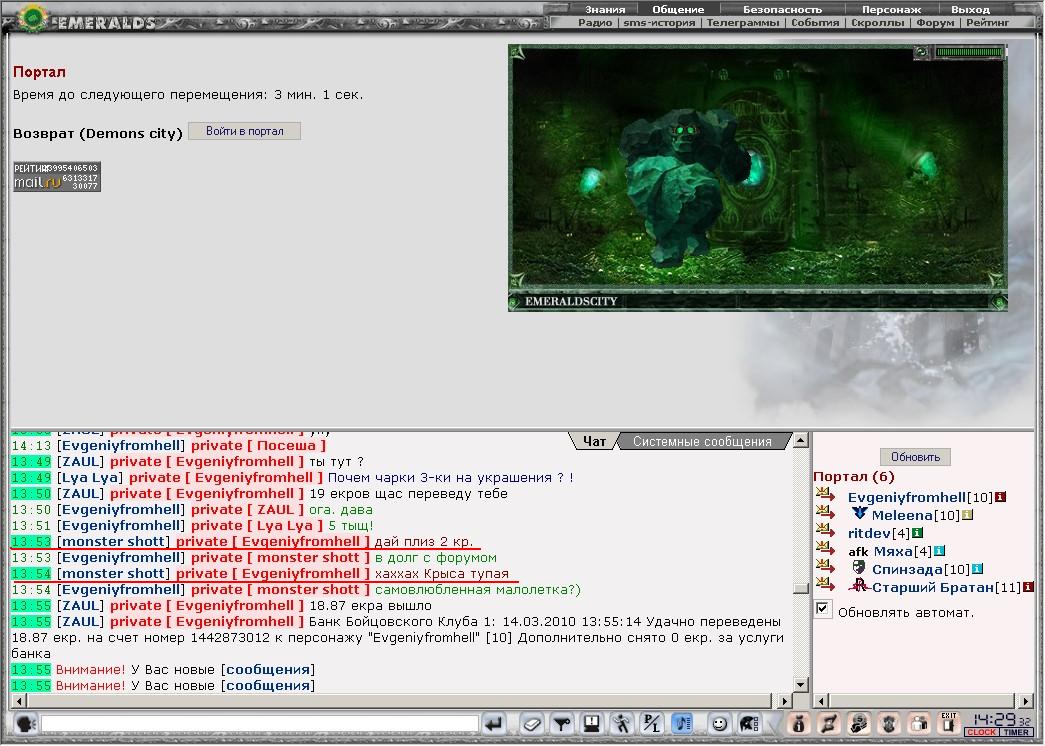Click the Обновить button in player list

915,457
